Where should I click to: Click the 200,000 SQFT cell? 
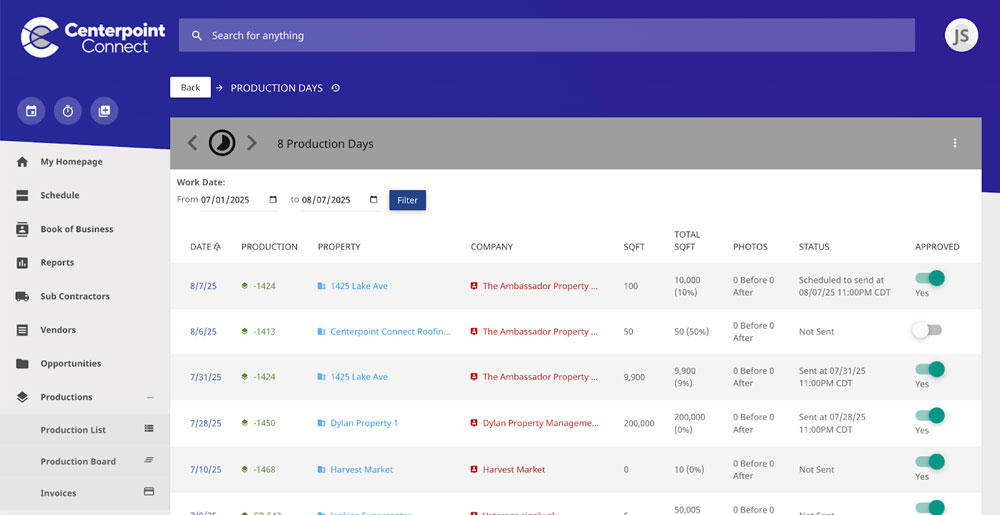point(639,423)
